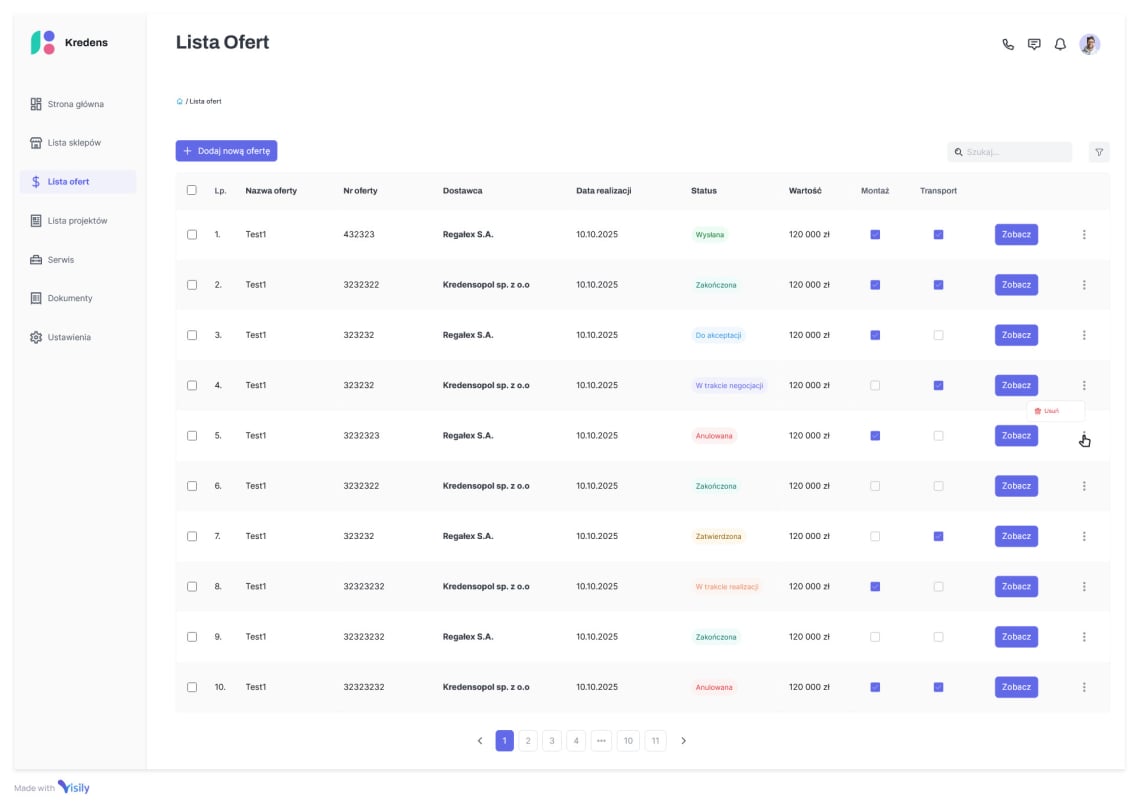Open the filter icon next to search
Viewport: 1139px width, 807px height.
(1099, 151)
